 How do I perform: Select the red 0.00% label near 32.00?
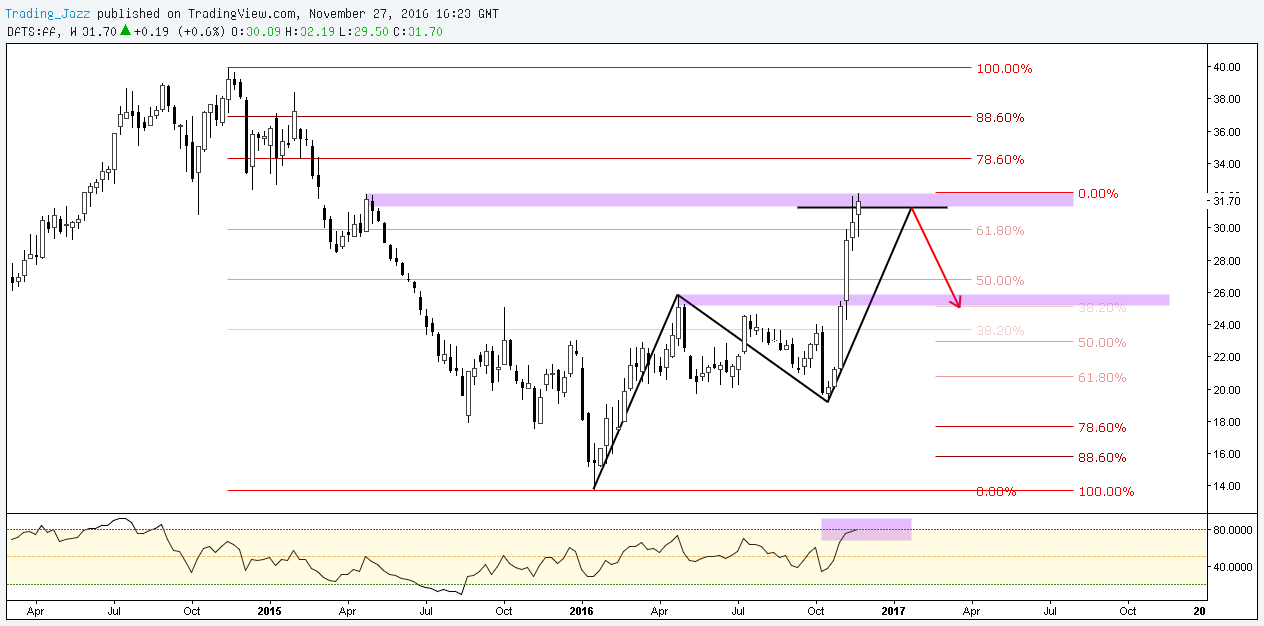pyautogui.click(x=1097, y=193)
